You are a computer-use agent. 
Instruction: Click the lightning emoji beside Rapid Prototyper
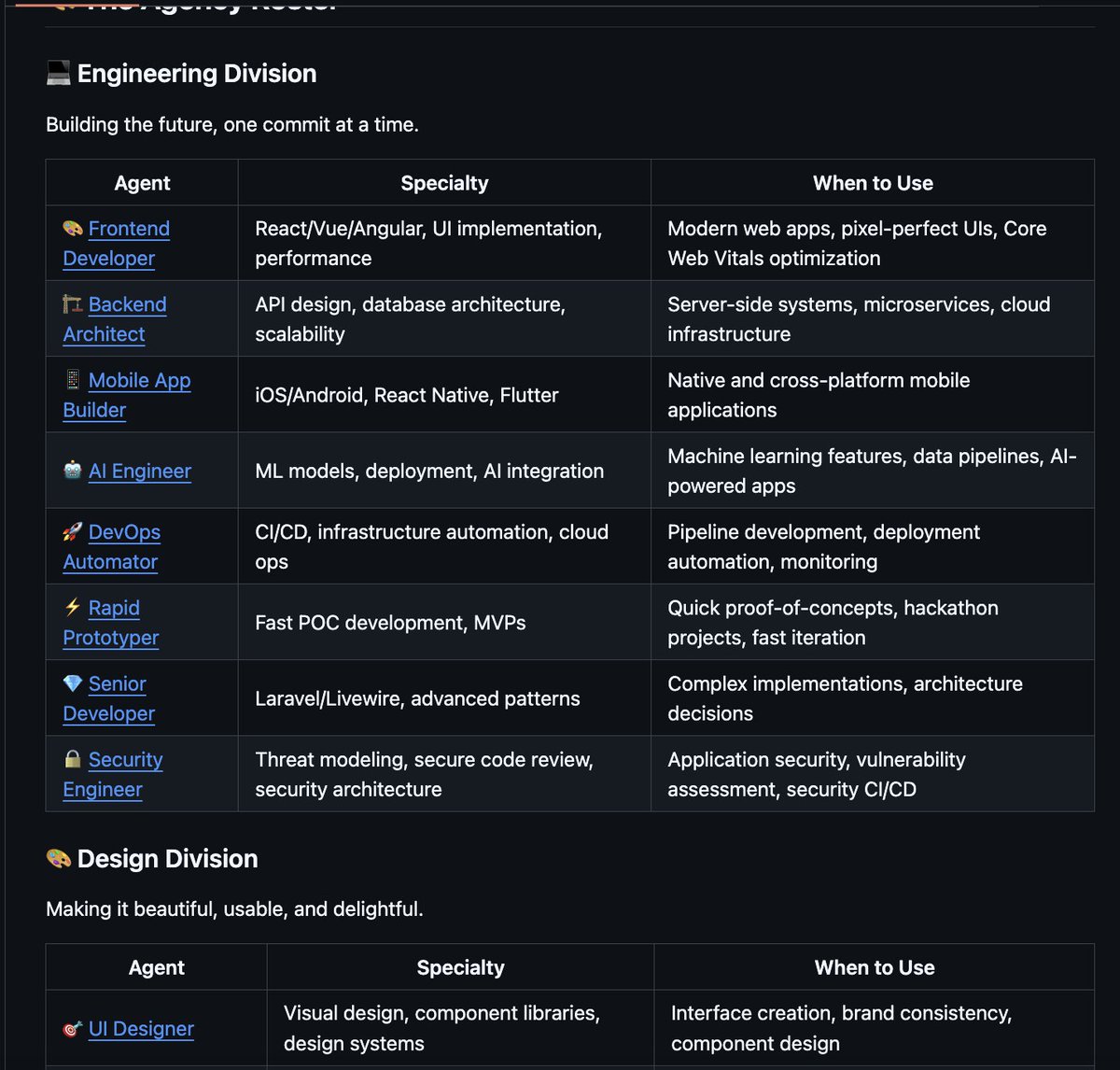tap(73, 607)
